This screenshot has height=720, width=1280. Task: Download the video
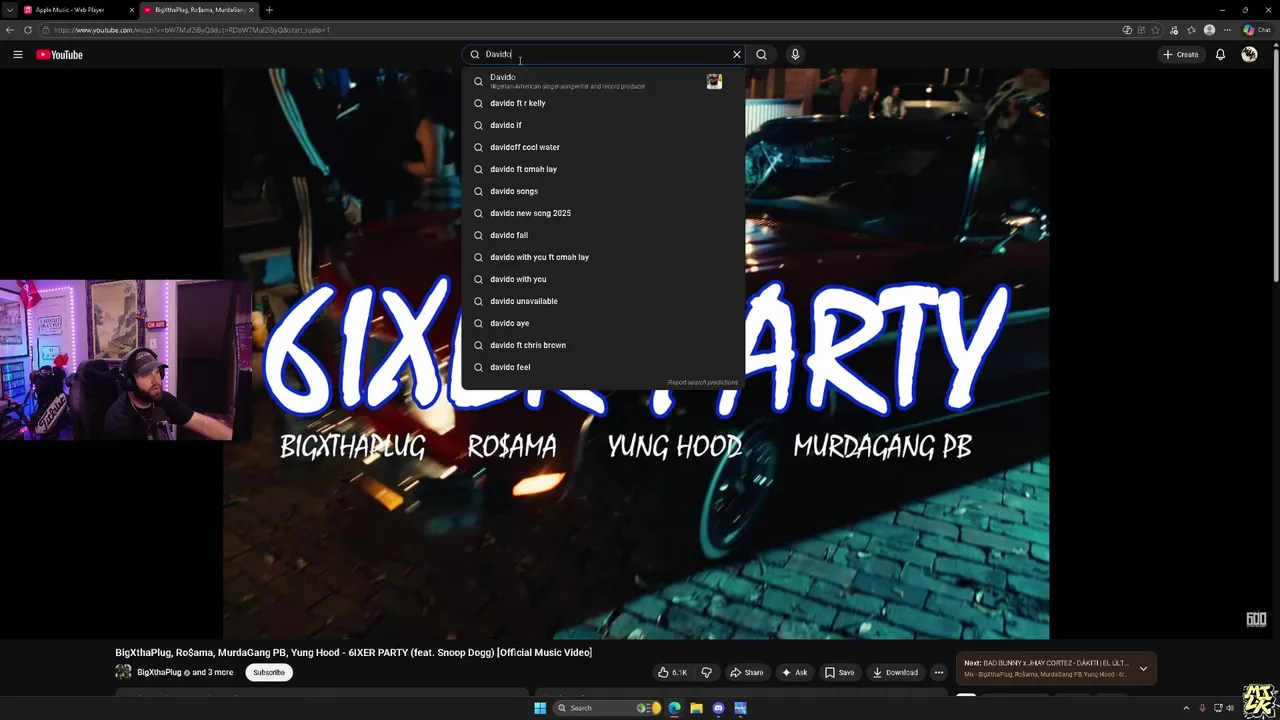[x=895, y=672]
